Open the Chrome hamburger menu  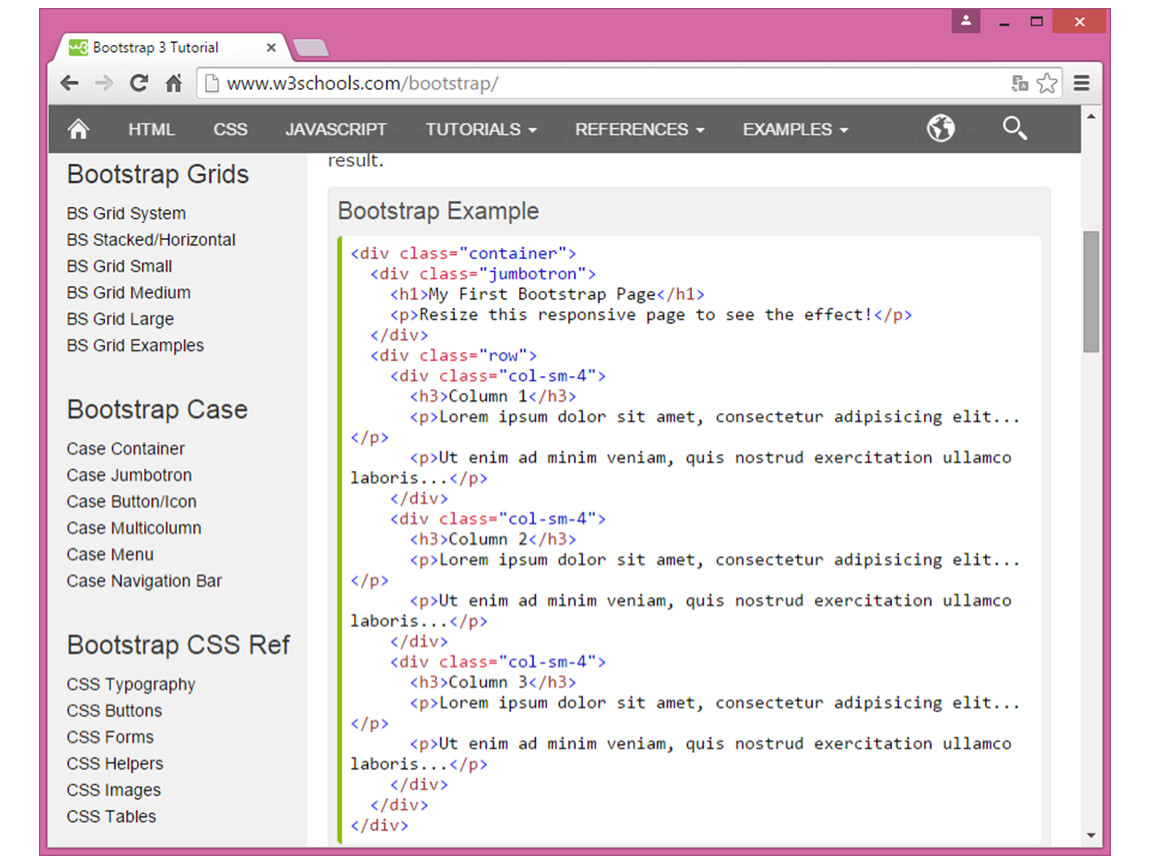click(x=1081, y=84)
